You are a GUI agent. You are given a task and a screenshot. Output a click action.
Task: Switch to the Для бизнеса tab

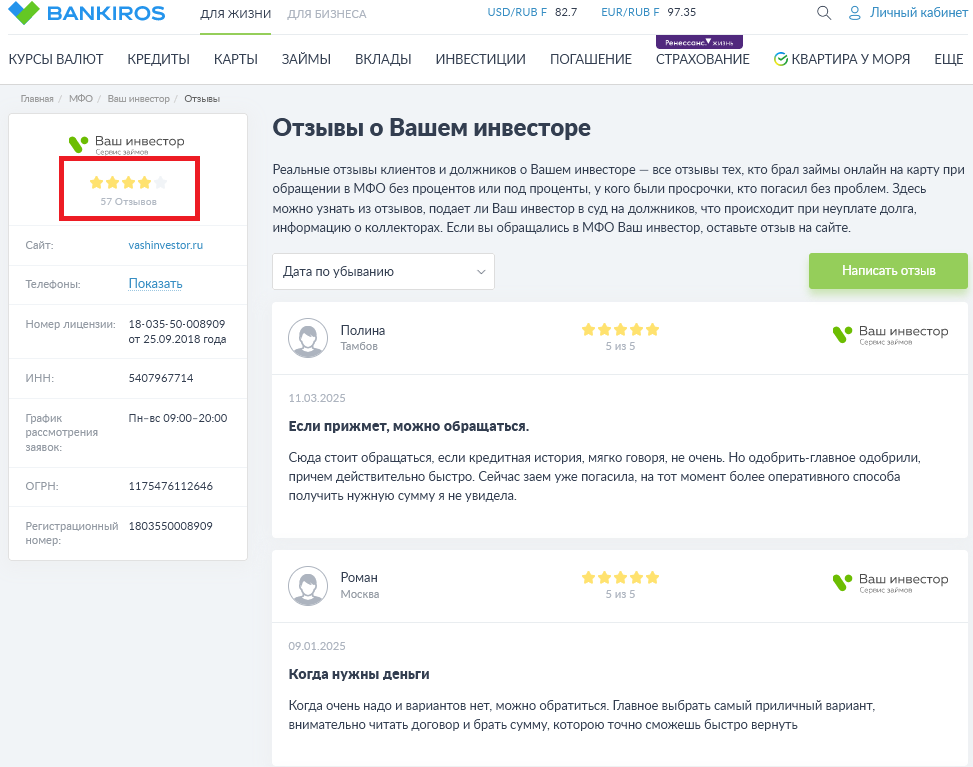tap(326, 14)
